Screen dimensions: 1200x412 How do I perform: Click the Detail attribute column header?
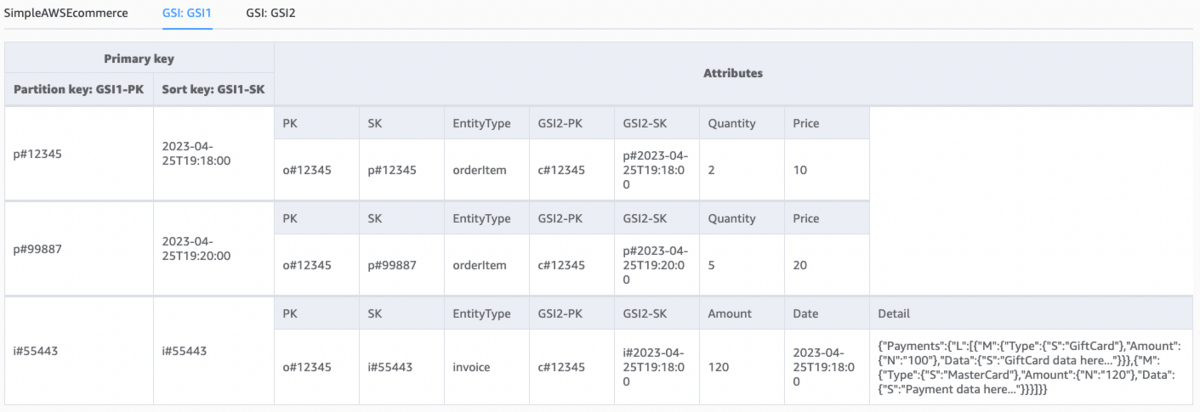[x=893, y=313]
